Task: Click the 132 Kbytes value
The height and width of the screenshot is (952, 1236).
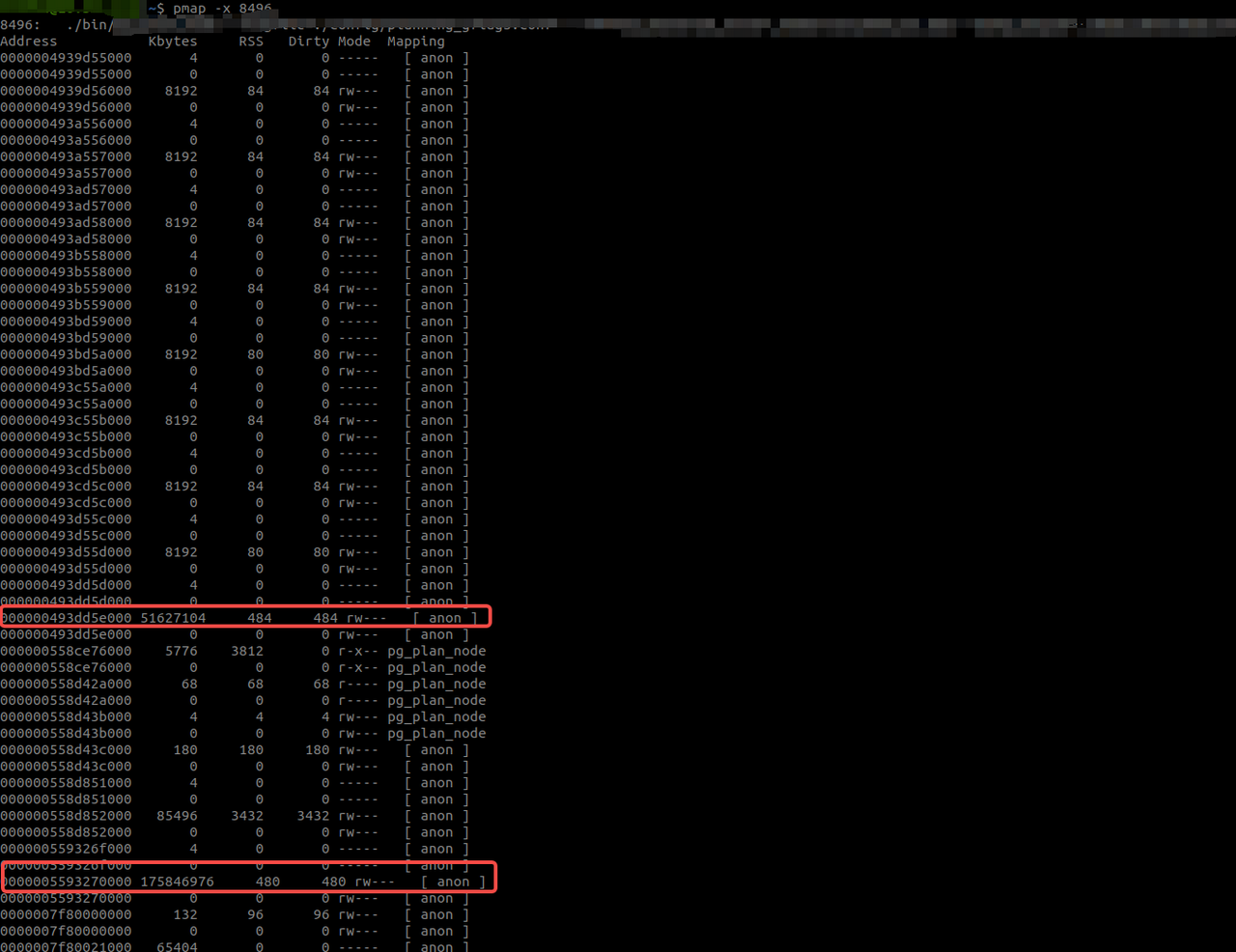Action: (185, 914)
